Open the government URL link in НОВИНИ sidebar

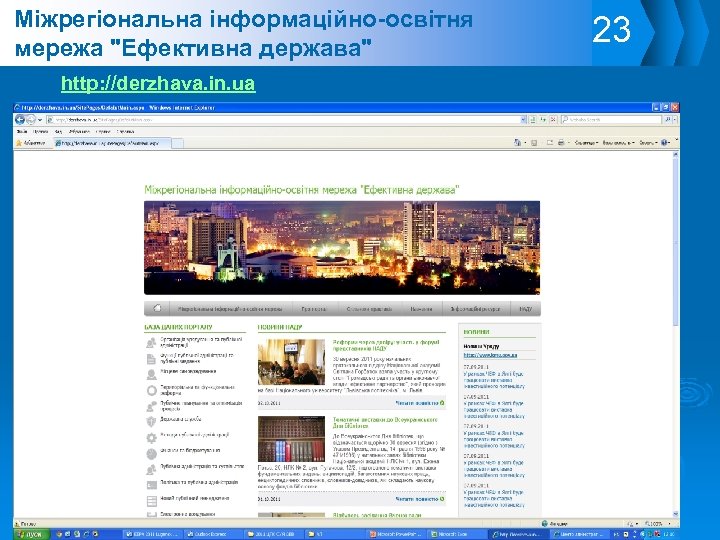[x=490, y=355]
